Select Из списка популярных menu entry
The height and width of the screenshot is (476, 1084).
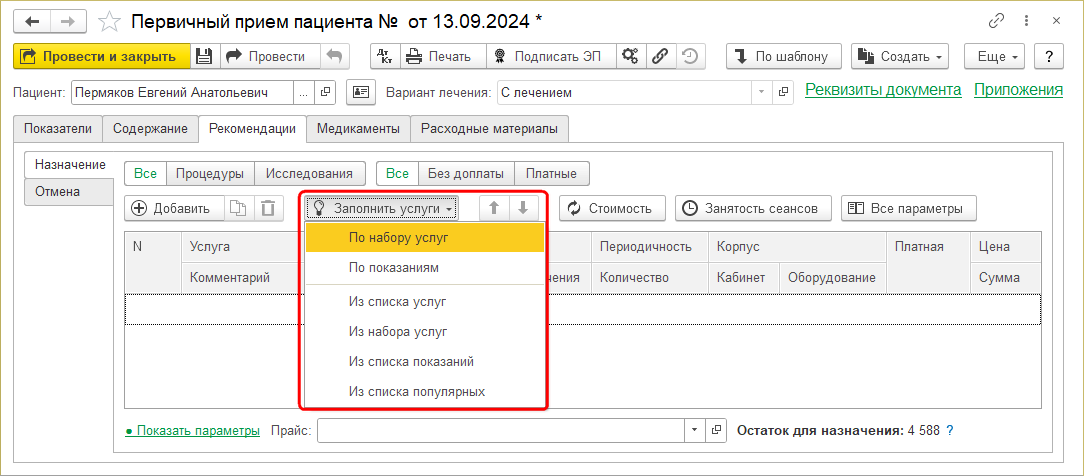point(417,391)
